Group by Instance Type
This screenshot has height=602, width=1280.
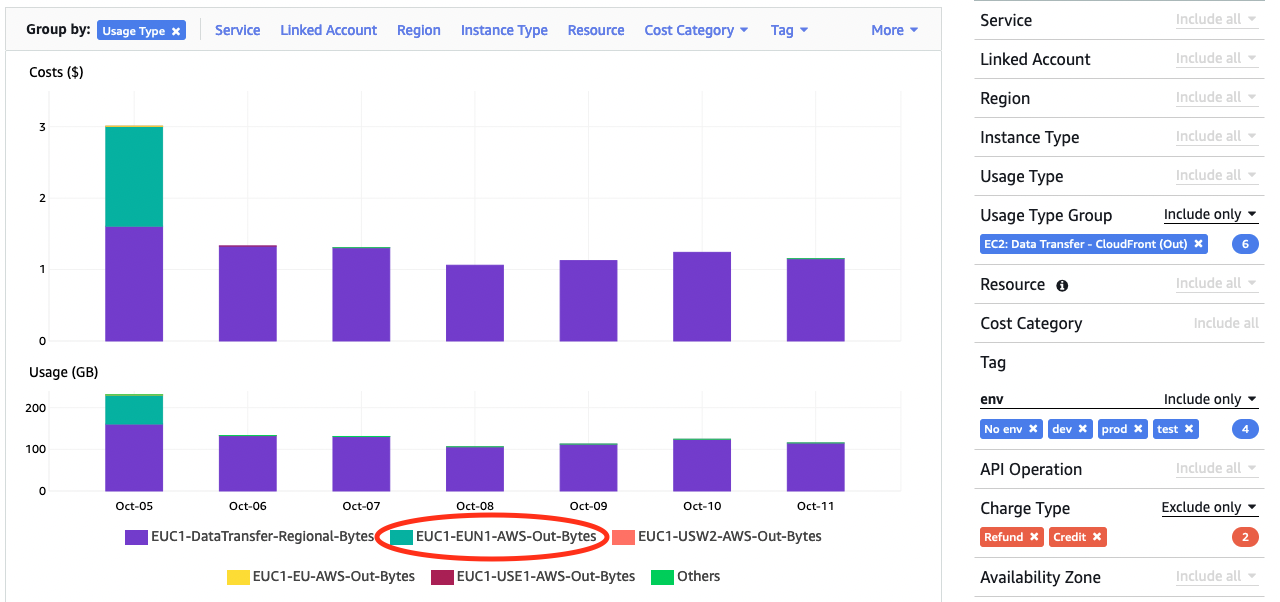[504, 30]
